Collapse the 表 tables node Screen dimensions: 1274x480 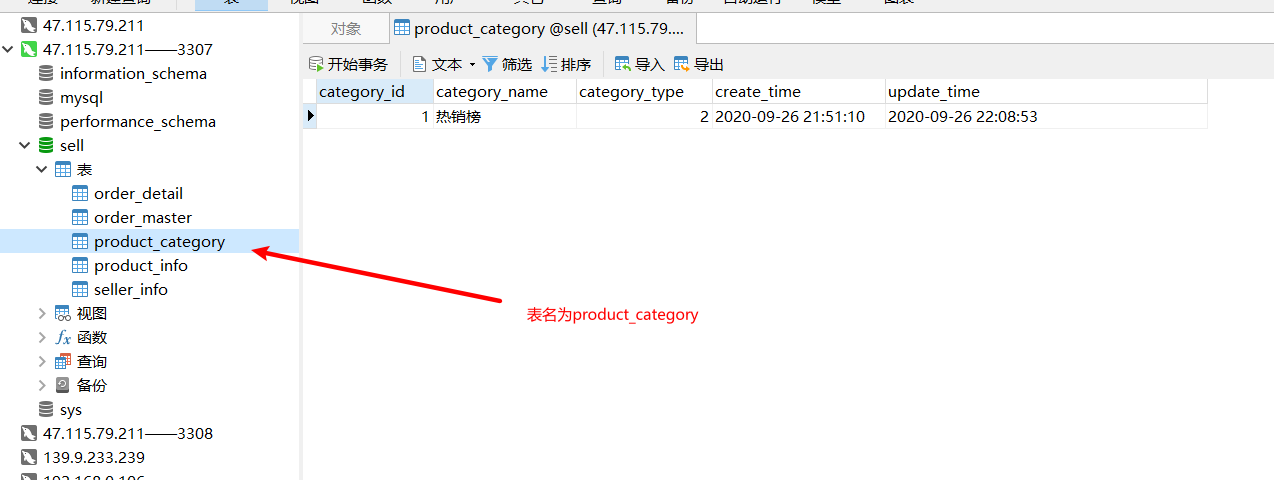point(42,169)
